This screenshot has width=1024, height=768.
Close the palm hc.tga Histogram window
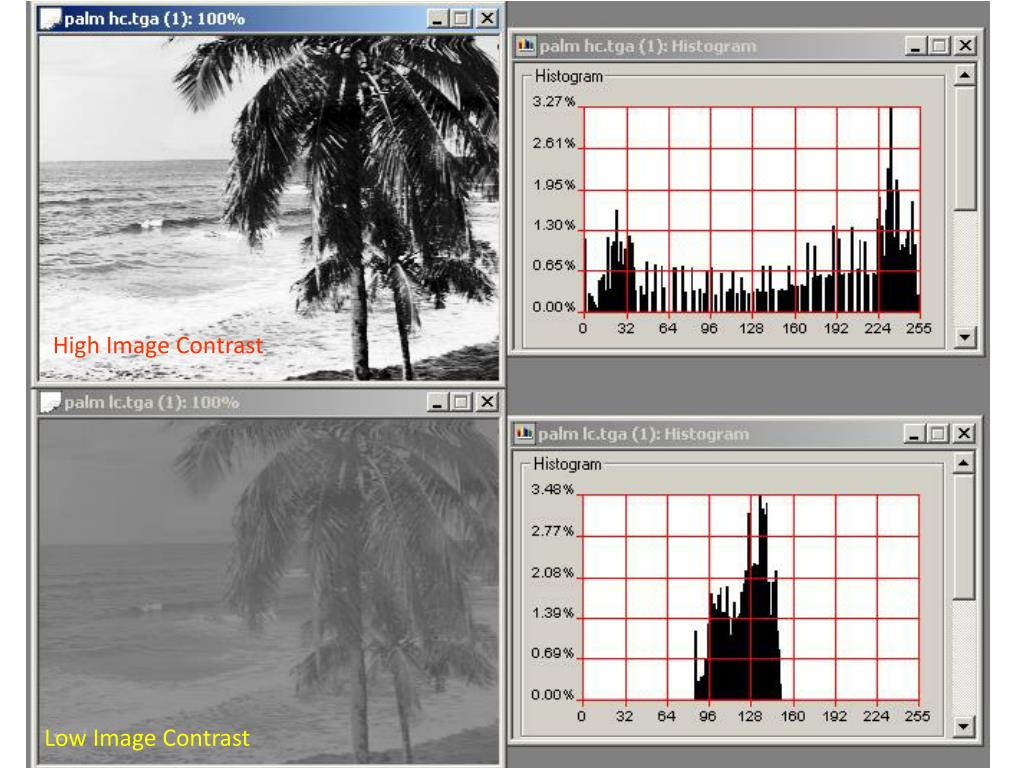965,46
